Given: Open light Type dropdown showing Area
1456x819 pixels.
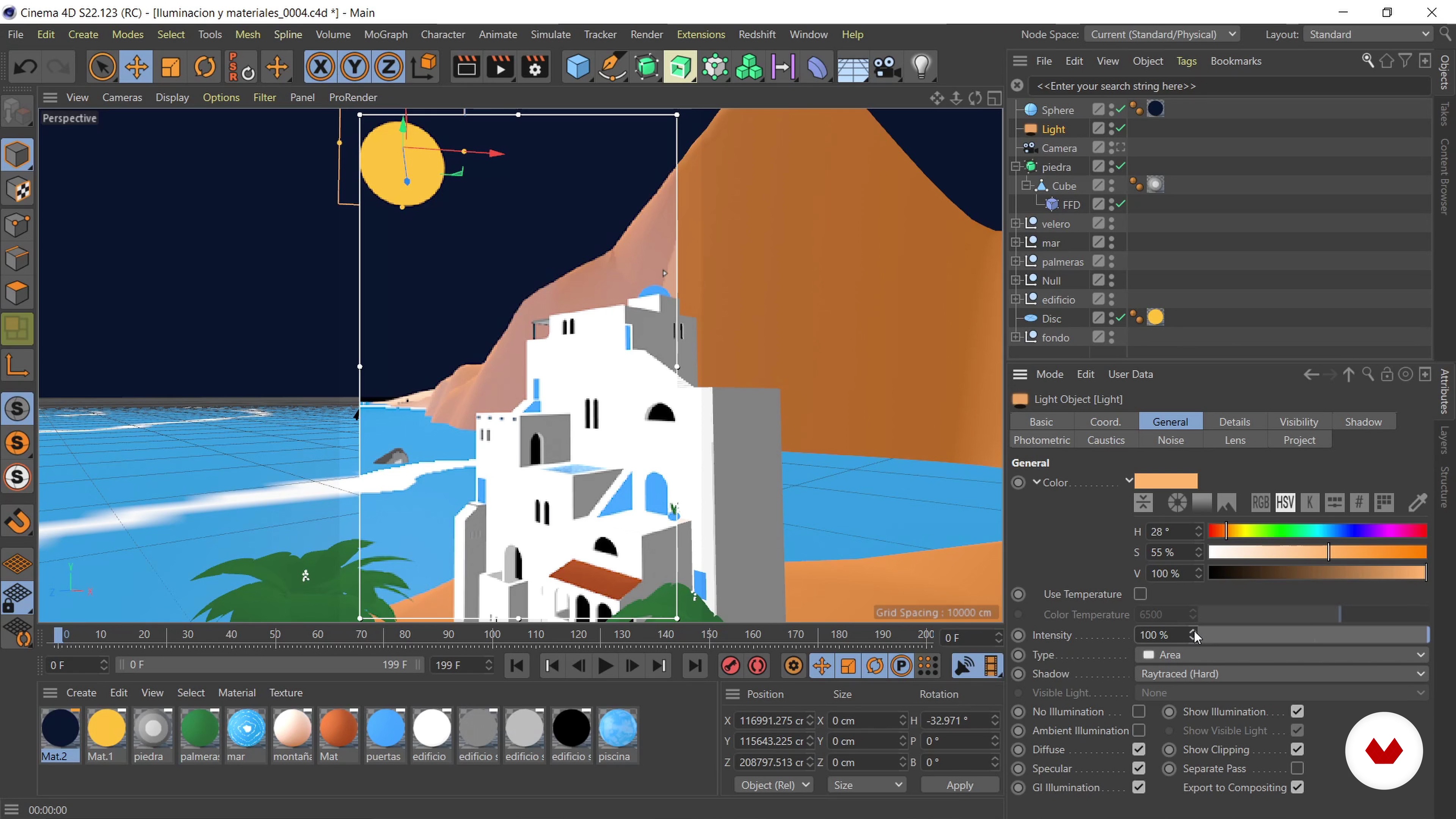Looking at the screenshot, I should (1281, 654).
